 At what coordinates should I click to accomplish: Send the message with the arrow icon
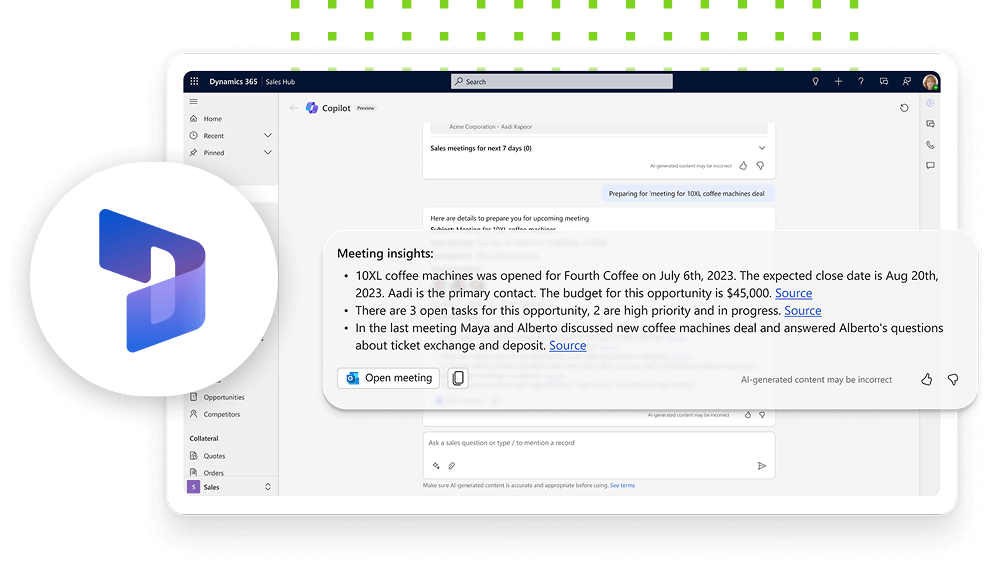761,466
